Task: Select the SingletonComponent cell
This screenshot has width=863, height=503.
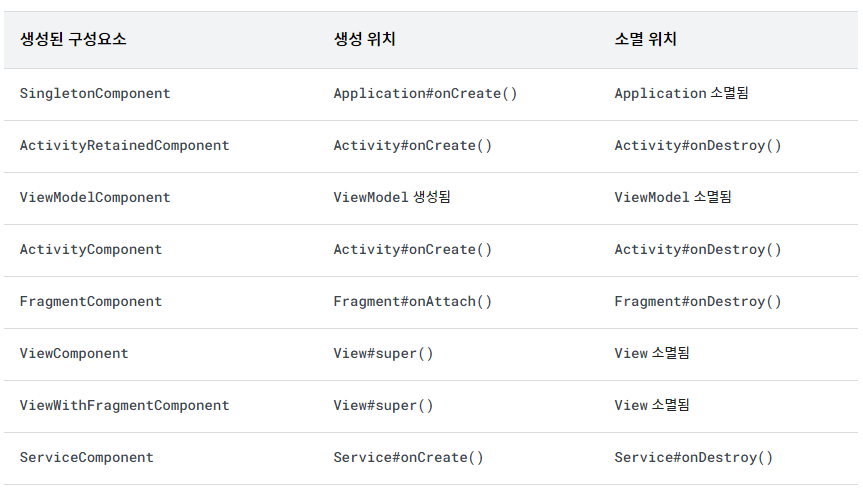Action: pyautogui.click(x=95, y=94)
